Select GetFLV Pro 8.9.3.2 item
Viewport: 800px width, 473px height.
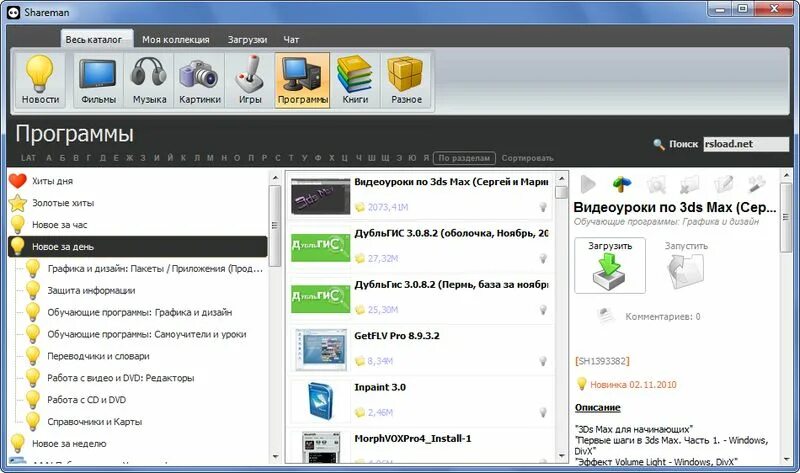pyautogui.click(x=421, y=350)
